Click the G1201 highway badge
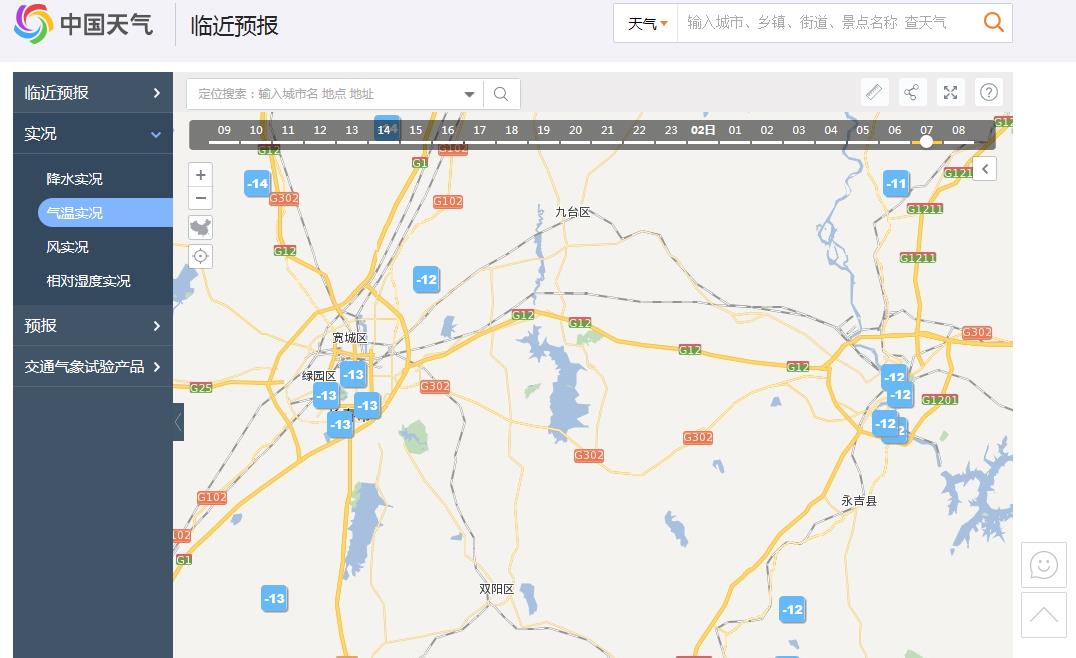 (x=939, y=399)
